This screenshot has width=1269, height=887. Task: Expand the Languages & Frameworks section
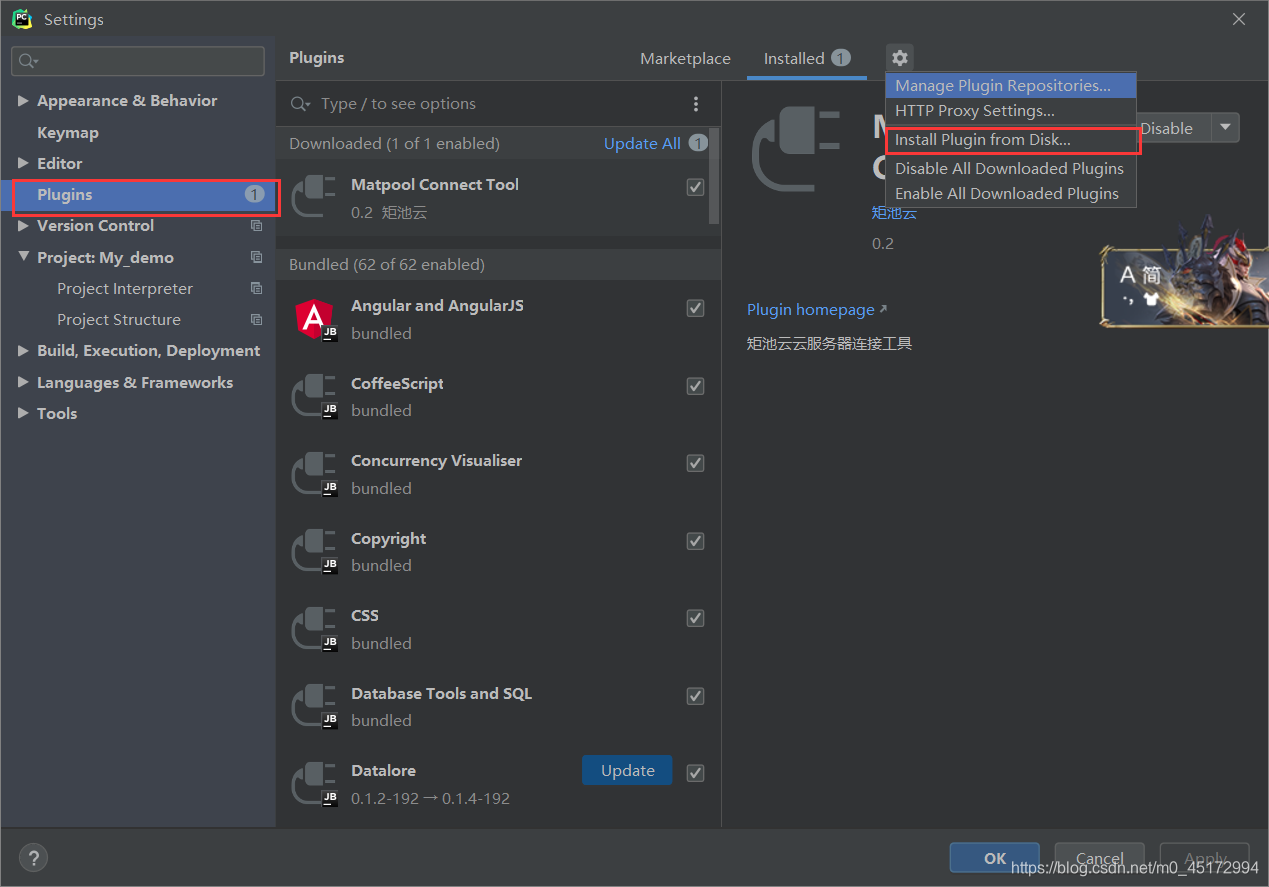(x=23, y=382)
